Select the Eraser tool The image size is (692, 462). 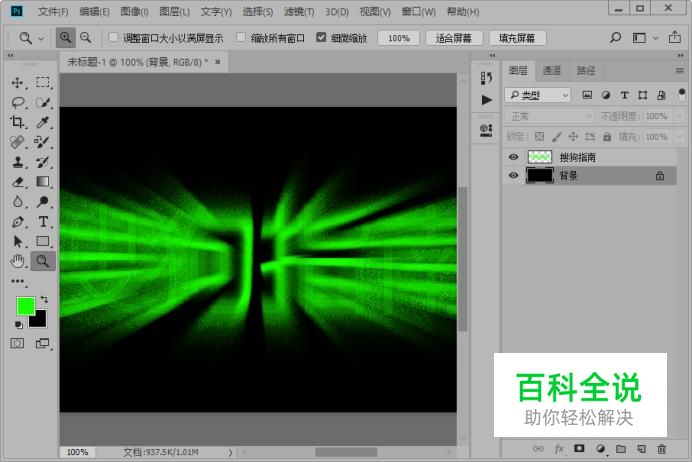(18, 182)
